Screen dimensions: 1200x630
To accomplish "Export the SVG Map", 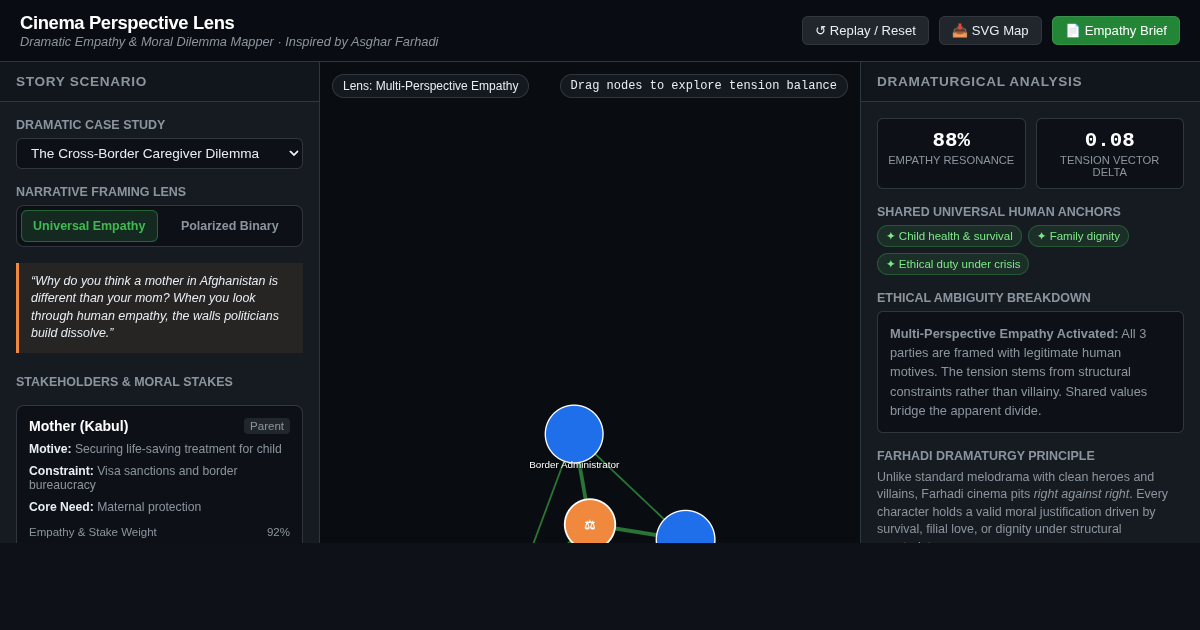I will coord(990,30).
